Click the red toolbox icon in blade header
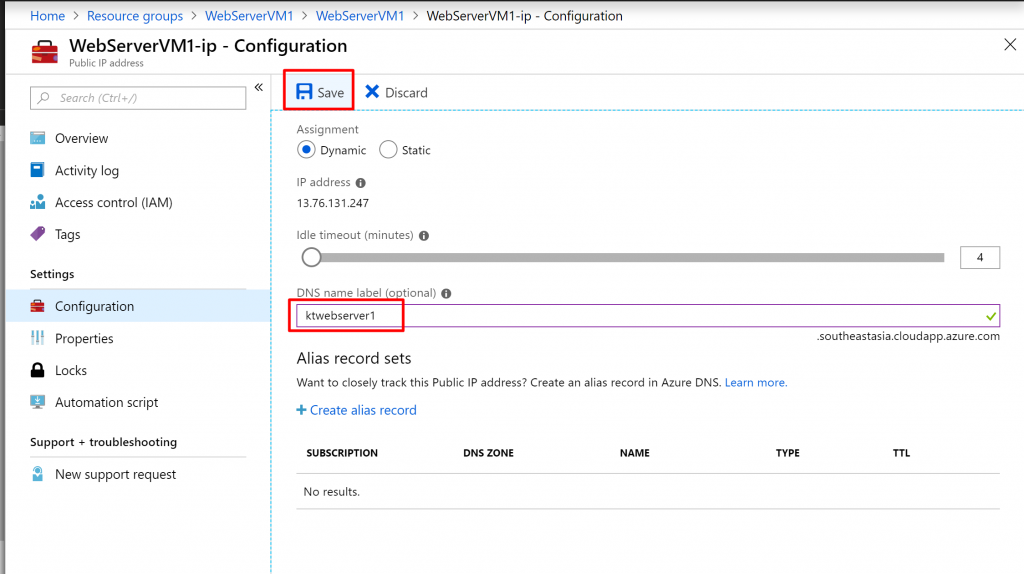Image resolution: width=1024 pixels, height=574 pixels. click(45, 52)
